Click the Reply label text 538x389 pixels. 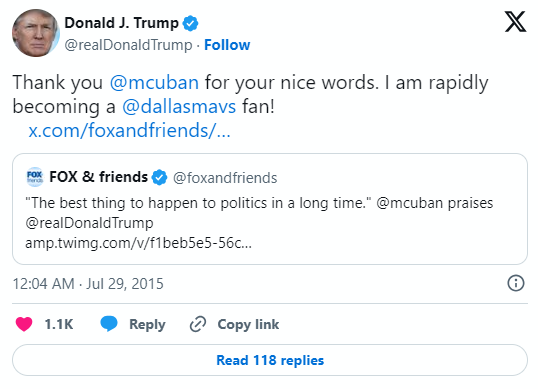tap(147, 325)
